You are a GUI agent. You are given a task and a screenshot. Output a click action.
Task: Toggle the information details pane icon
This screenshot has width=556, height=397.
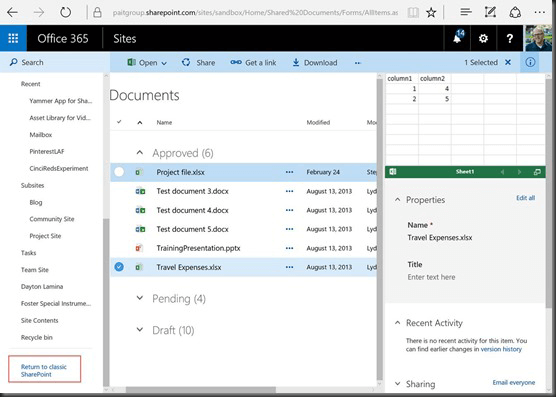tap(530, 62)
